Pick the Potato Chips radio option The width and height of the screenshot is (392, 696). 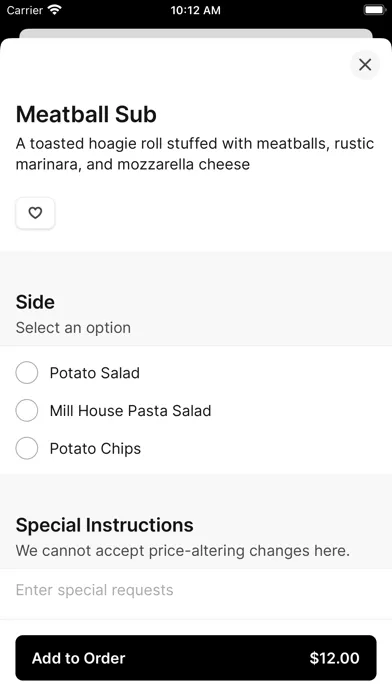pyautogui.click(x=27, y=448)
